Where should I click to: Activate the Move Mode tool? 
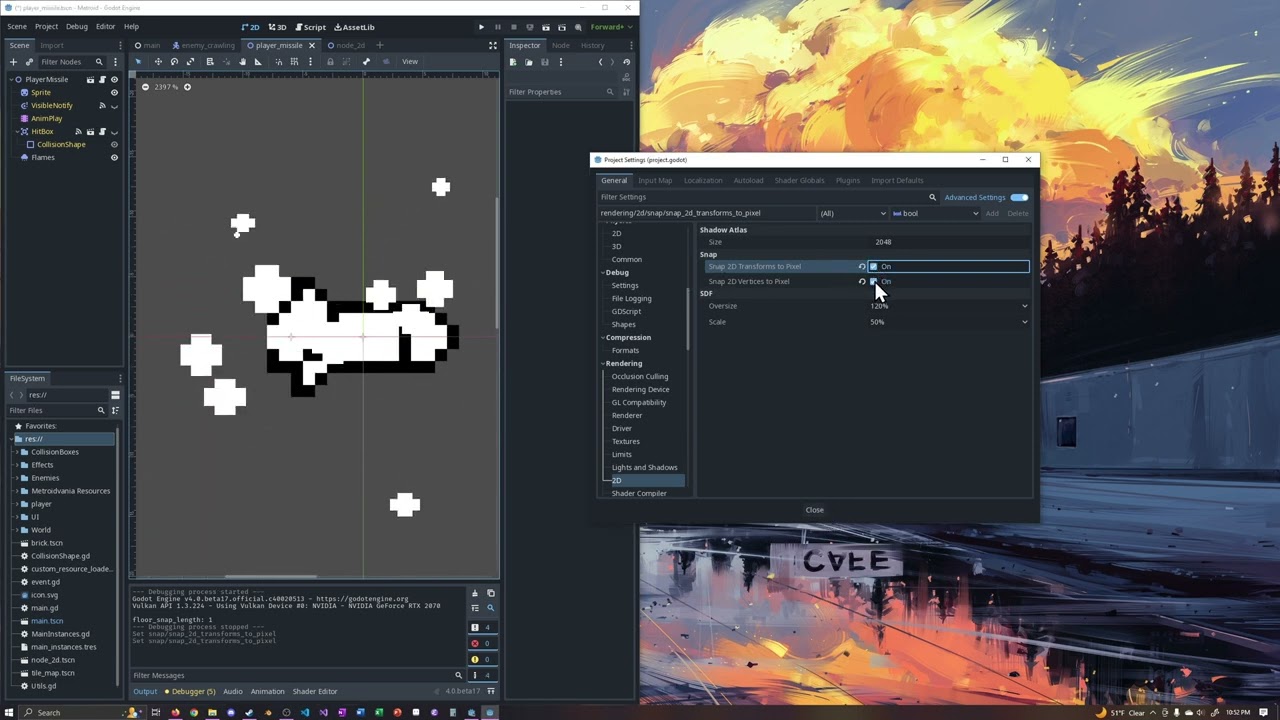(157, 62)
